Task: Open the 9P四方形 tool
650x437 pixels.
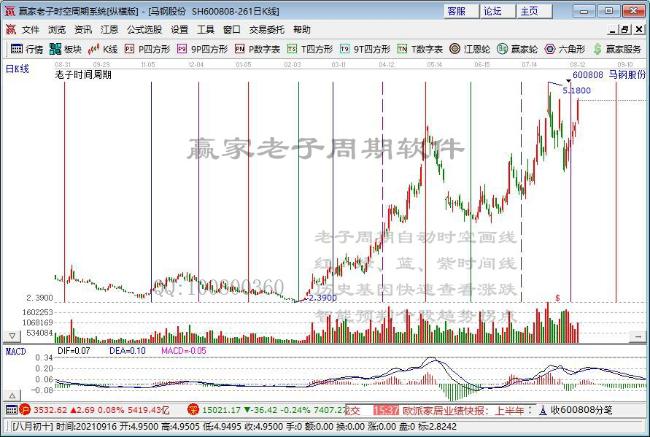Action: point(202,49)
